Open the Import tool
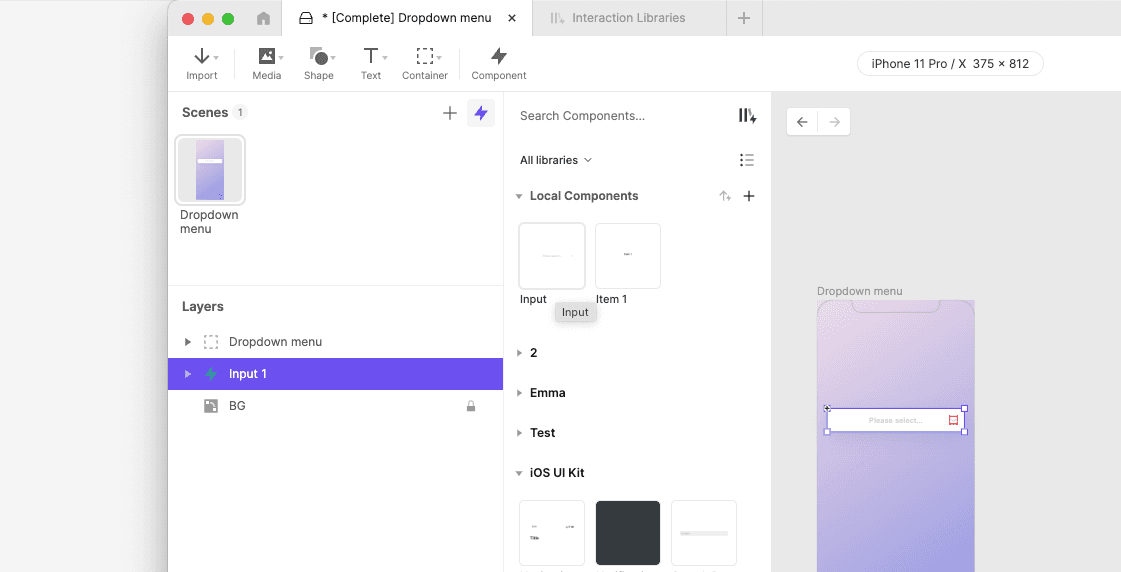The height and width of the screenshot is (572, 1121). point(202,64)
